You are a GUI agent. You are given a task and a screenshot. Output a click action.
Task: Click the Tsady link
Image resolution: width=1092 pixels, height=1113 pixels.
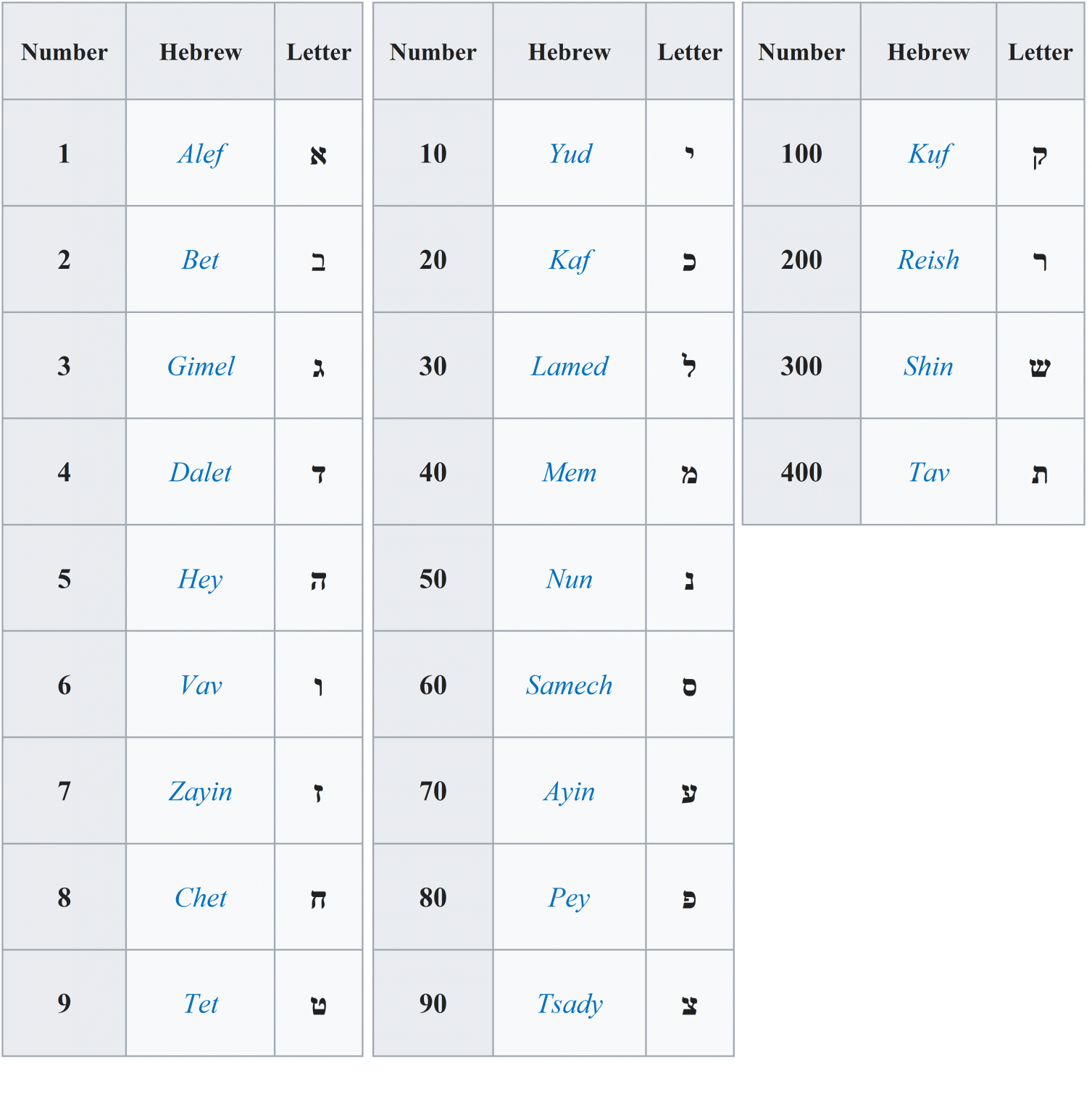coord(570,1004)
